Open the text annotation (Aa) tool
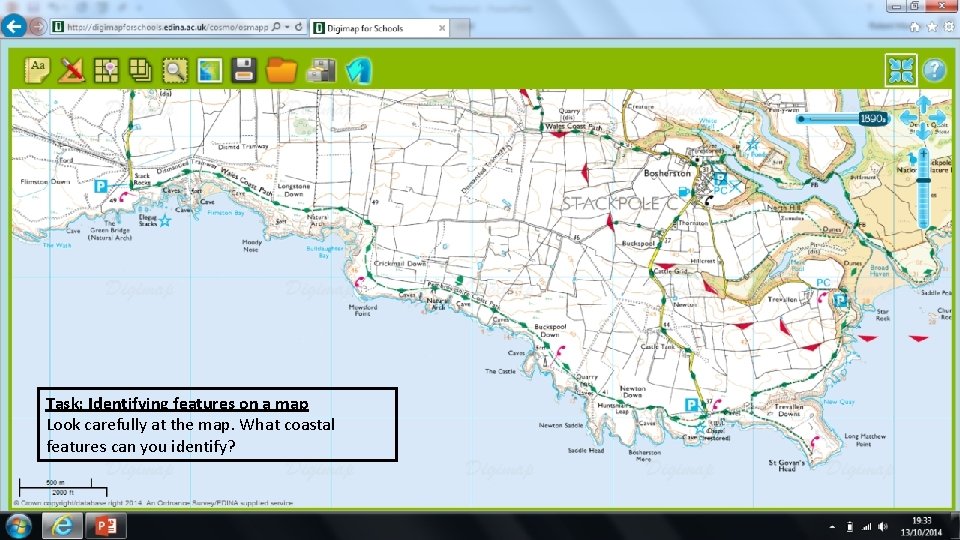The width and height of the screenshot is (960, 540). point(37,70)
